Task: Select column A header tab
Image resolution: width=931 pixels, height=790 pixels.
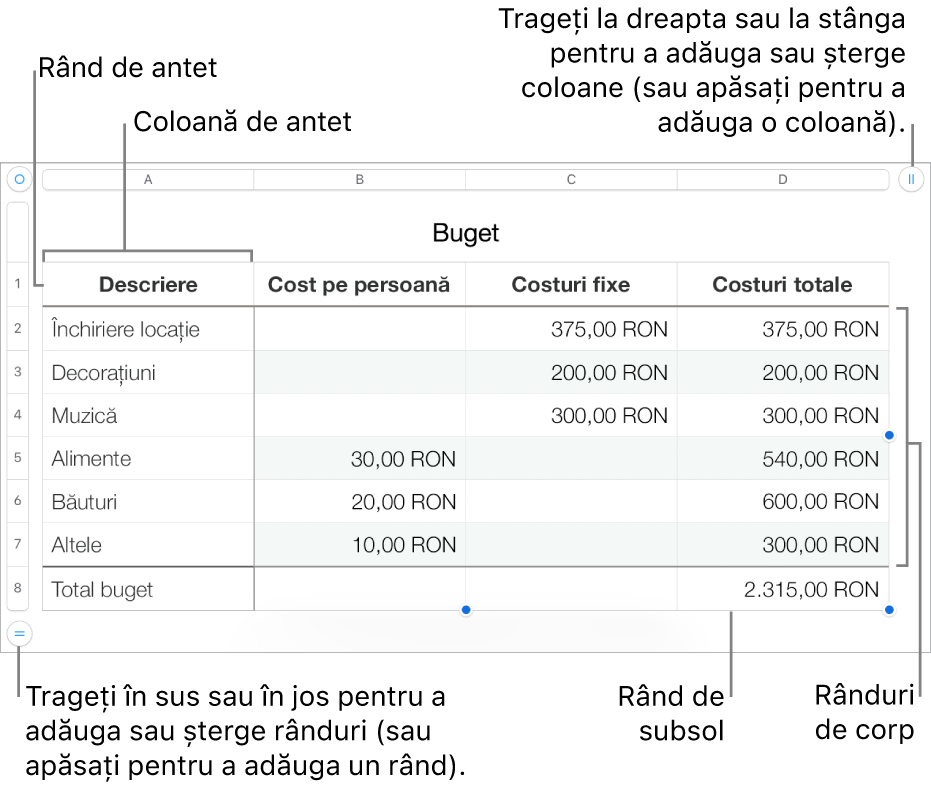Action: [x=148, y=179]
